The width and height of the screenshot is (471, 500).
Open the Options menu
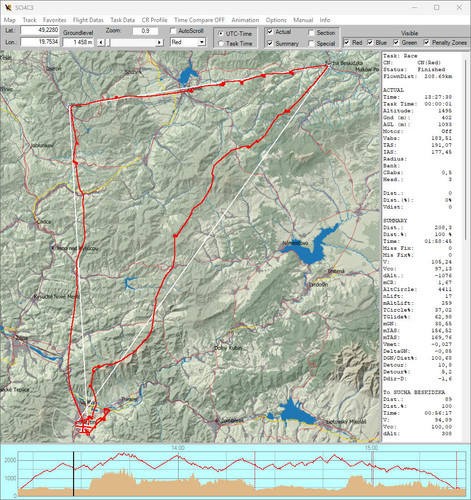pos(276,20)
